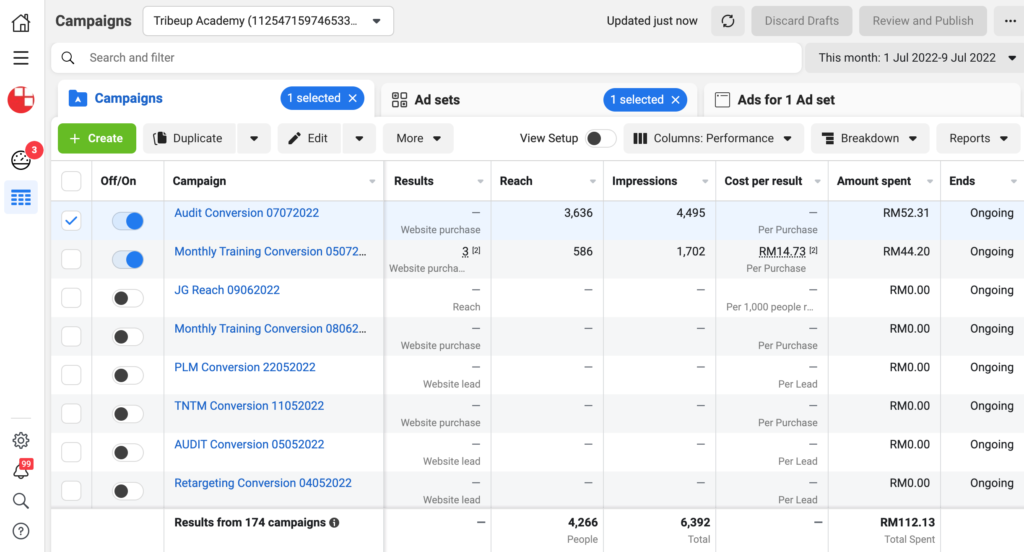Screen dimensions: 1024x552
Task: Open the Campaign column header dropdown arrow
Action: pyautogui.click(x=372, y=182)
